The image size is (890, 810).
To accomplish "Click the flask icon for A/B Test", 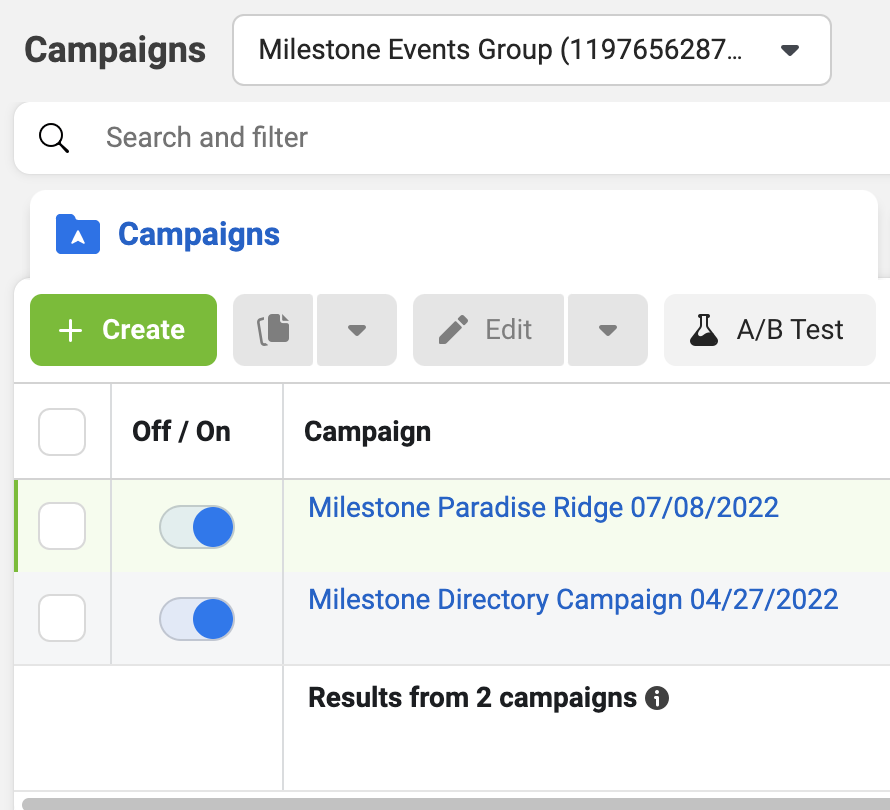I will (704, 330).
